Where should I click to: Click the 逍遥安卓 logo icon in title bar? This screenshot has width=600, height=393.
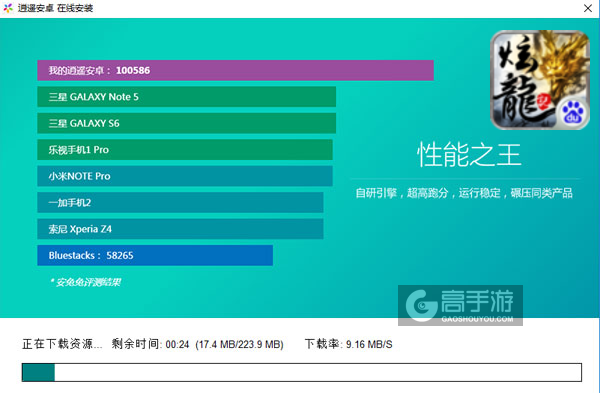click(x=8, y=8)
